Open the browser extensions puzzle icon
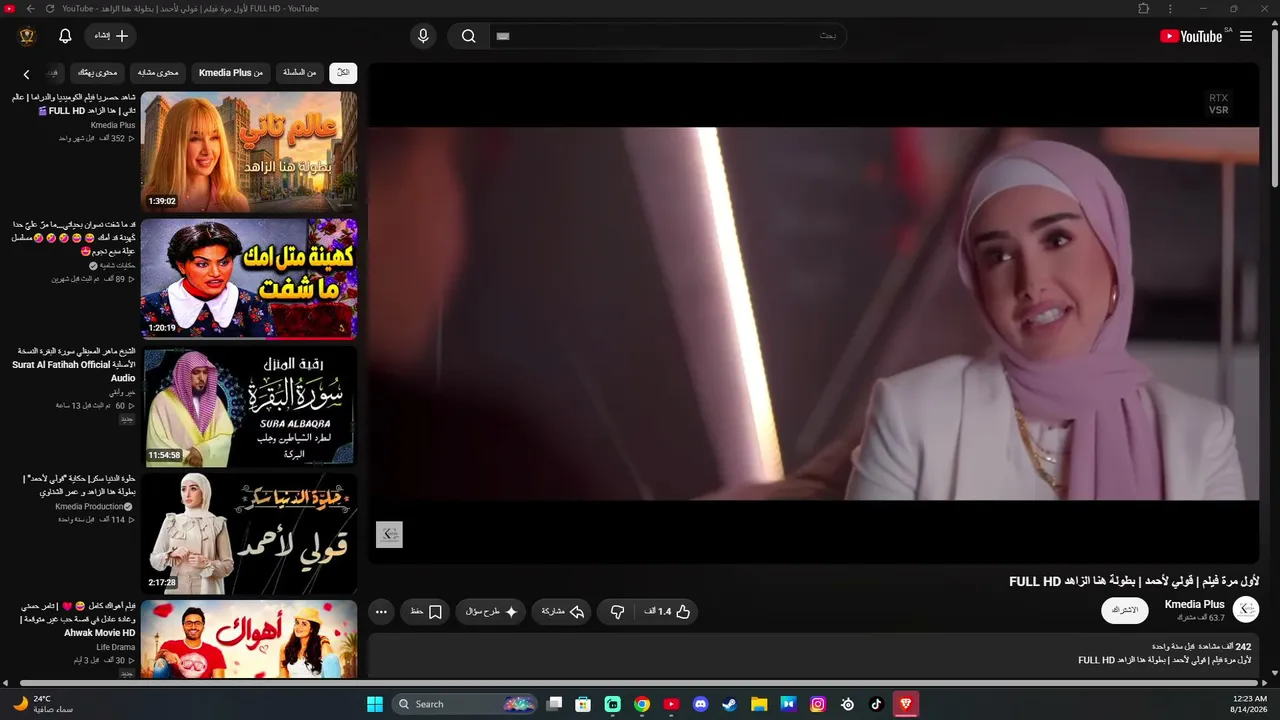The image size is (1280, 720). [1144, 9]
